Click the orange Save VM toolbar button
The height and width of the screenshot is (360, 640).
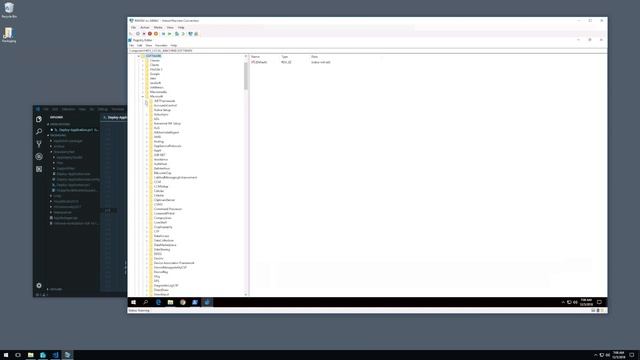156,34
